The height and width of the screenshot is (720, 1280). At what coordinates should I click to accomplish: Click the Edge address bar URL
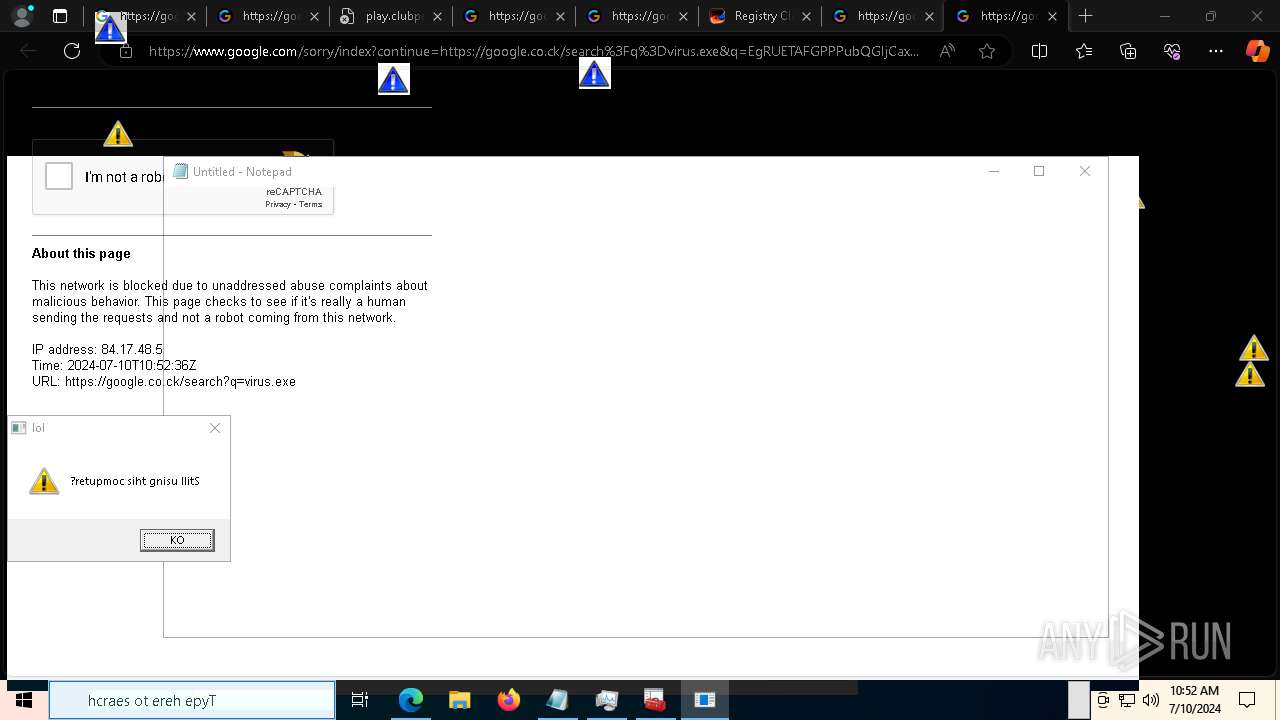[533, 51]
